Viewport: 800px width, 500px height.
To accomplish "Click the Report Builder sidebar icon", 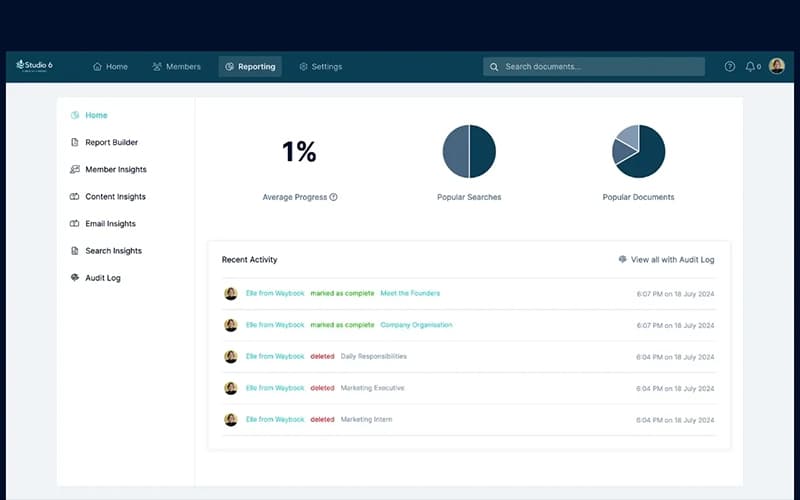I will 75,143.
